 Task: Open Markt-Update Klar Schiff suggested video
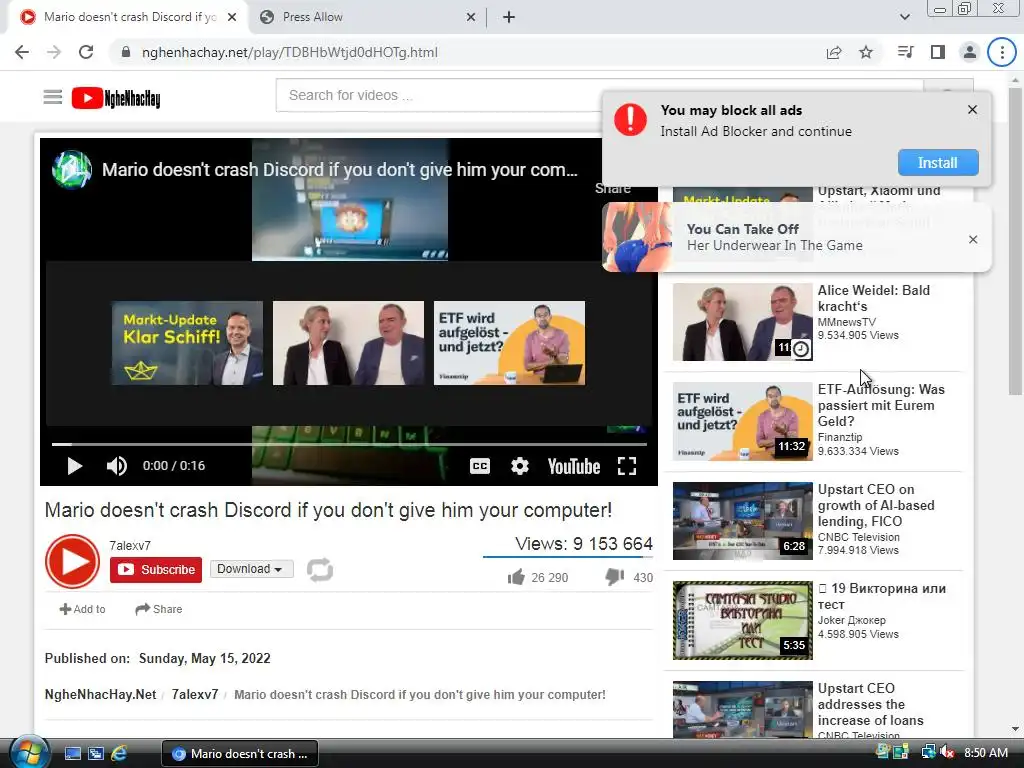point(187,343)
